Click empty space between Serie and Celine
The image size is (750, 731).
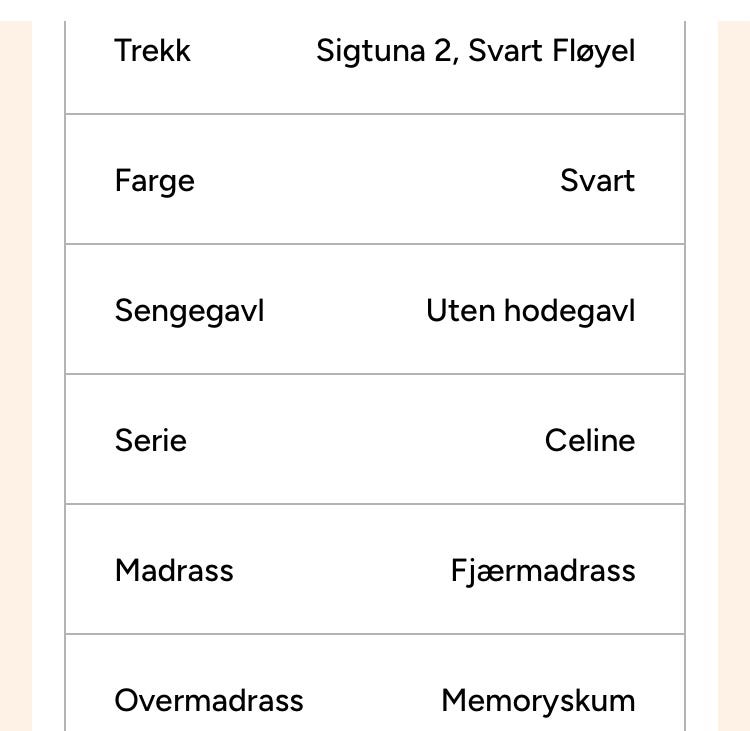coord(364,441)
